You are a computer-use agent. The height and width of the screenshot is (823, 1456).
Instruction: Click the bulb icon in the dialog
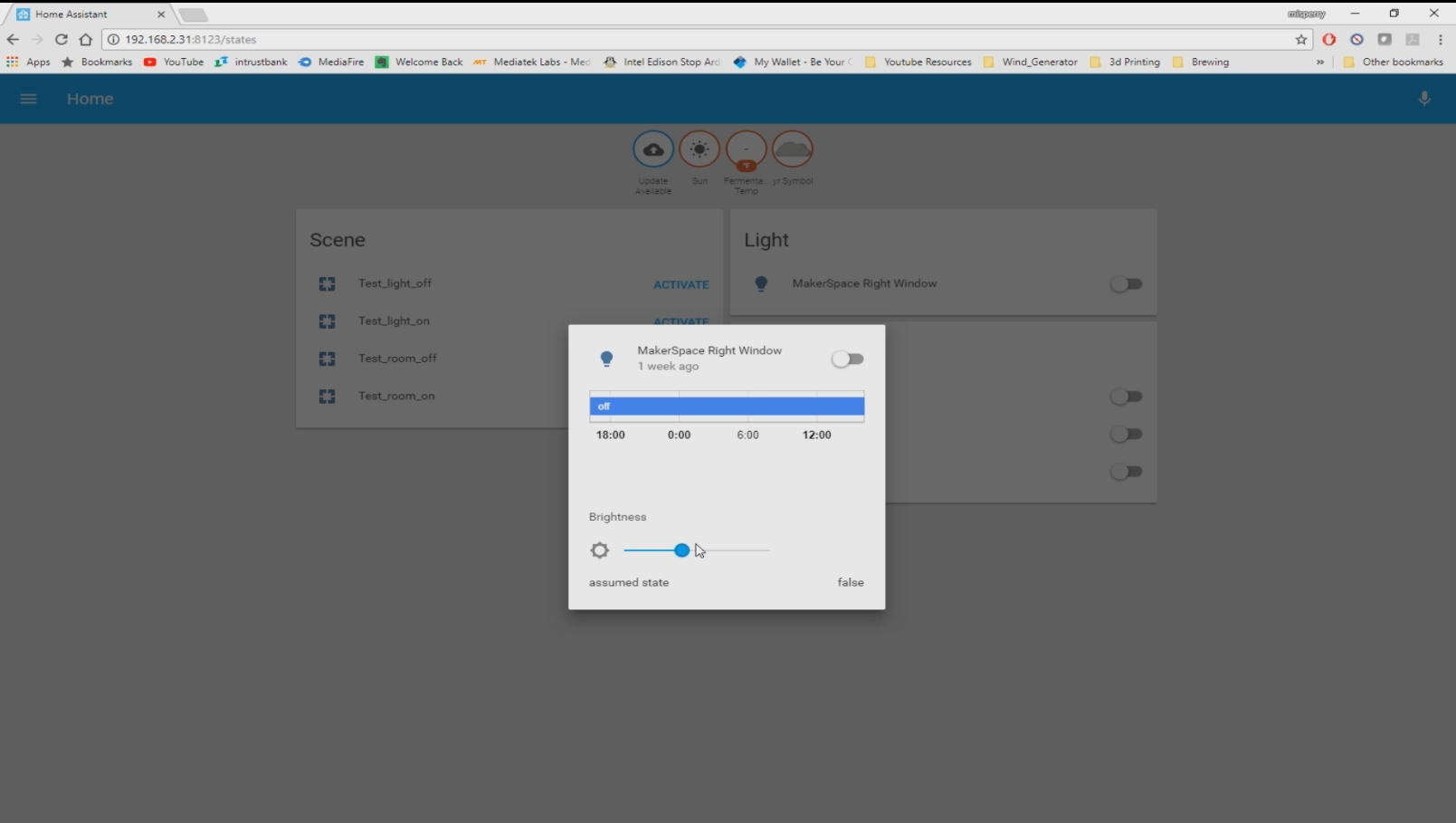click(606, 359)
